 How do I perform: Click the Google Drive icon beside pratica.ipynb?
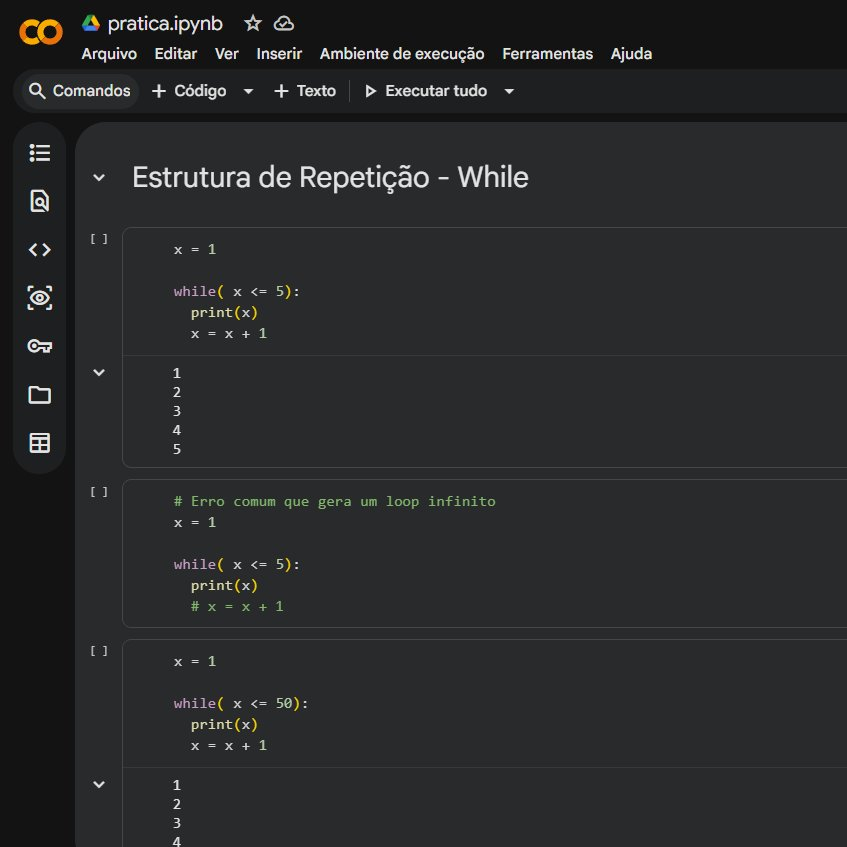click(x=91, y=23)
